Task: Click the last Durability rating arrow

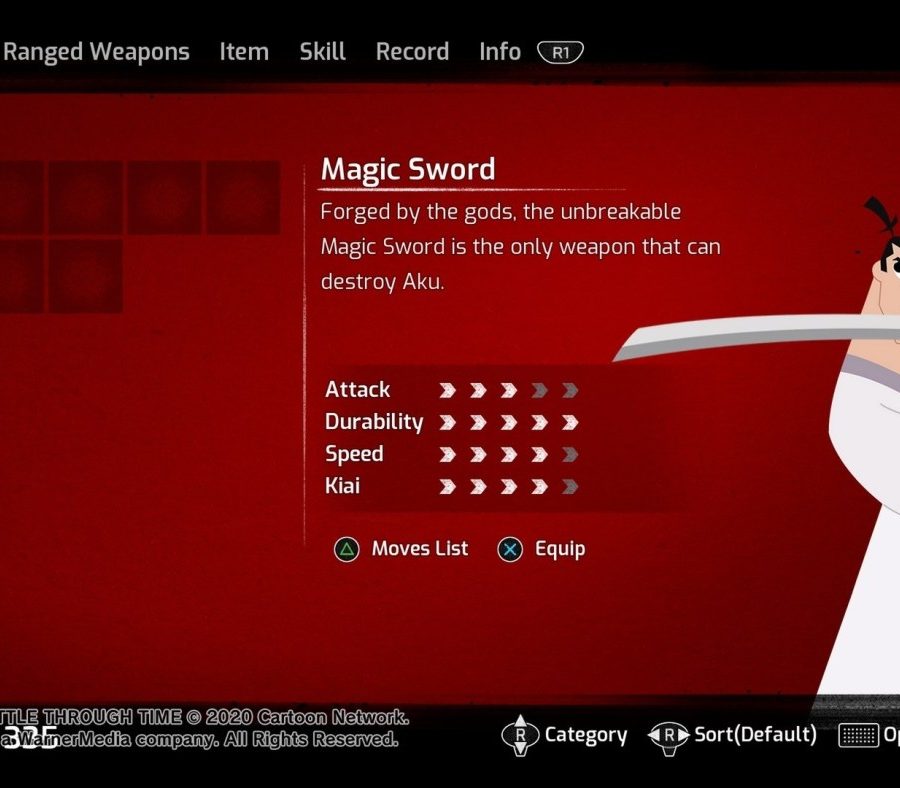Action: pyautogui.click(x=570, y=423)
